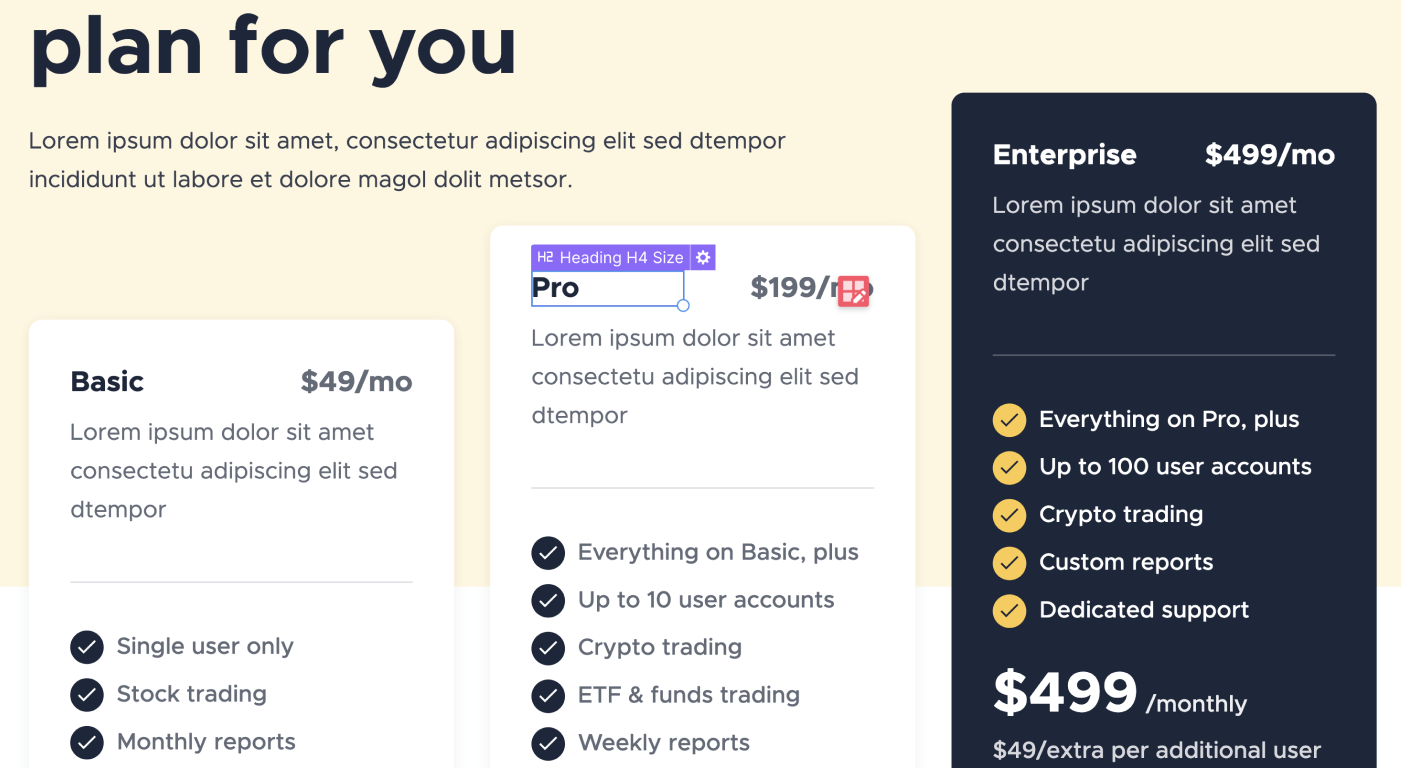Screen dimensions: 1401x768
Task: Click the checkmark beside Single user only
Action: (87, 647)
